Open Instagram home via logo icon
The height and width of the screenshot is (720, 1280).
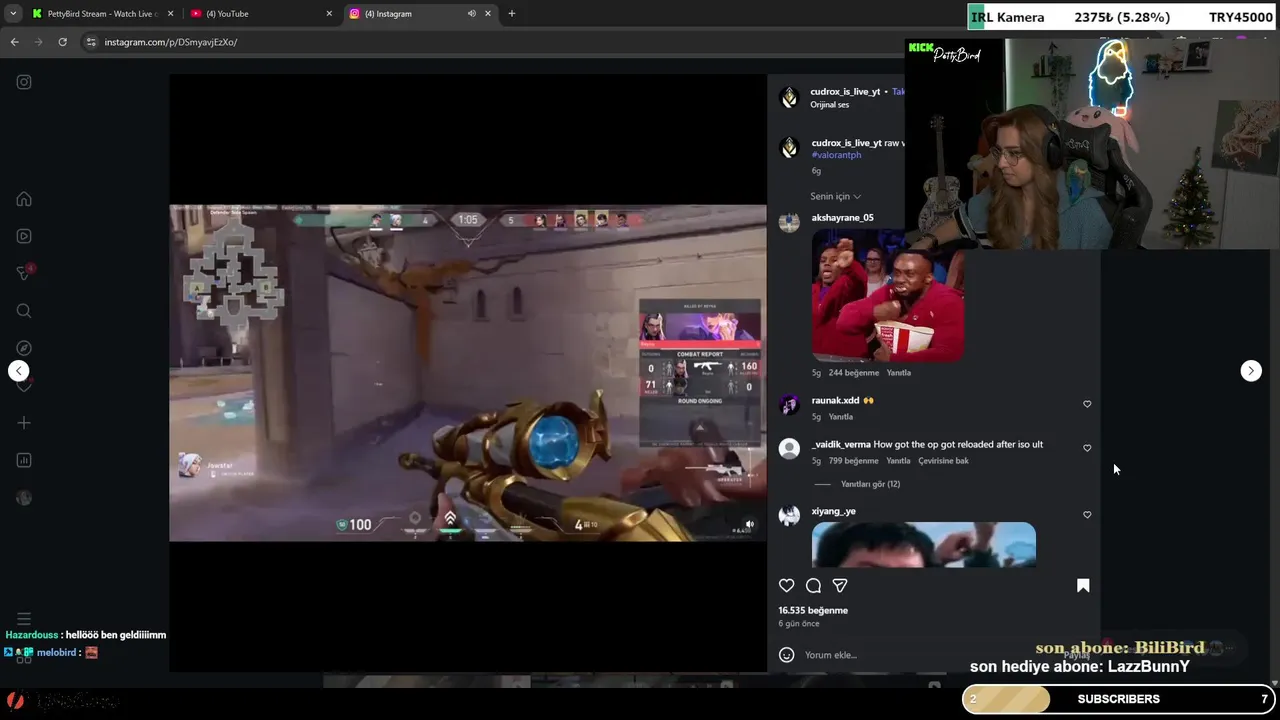click(24, 82)
